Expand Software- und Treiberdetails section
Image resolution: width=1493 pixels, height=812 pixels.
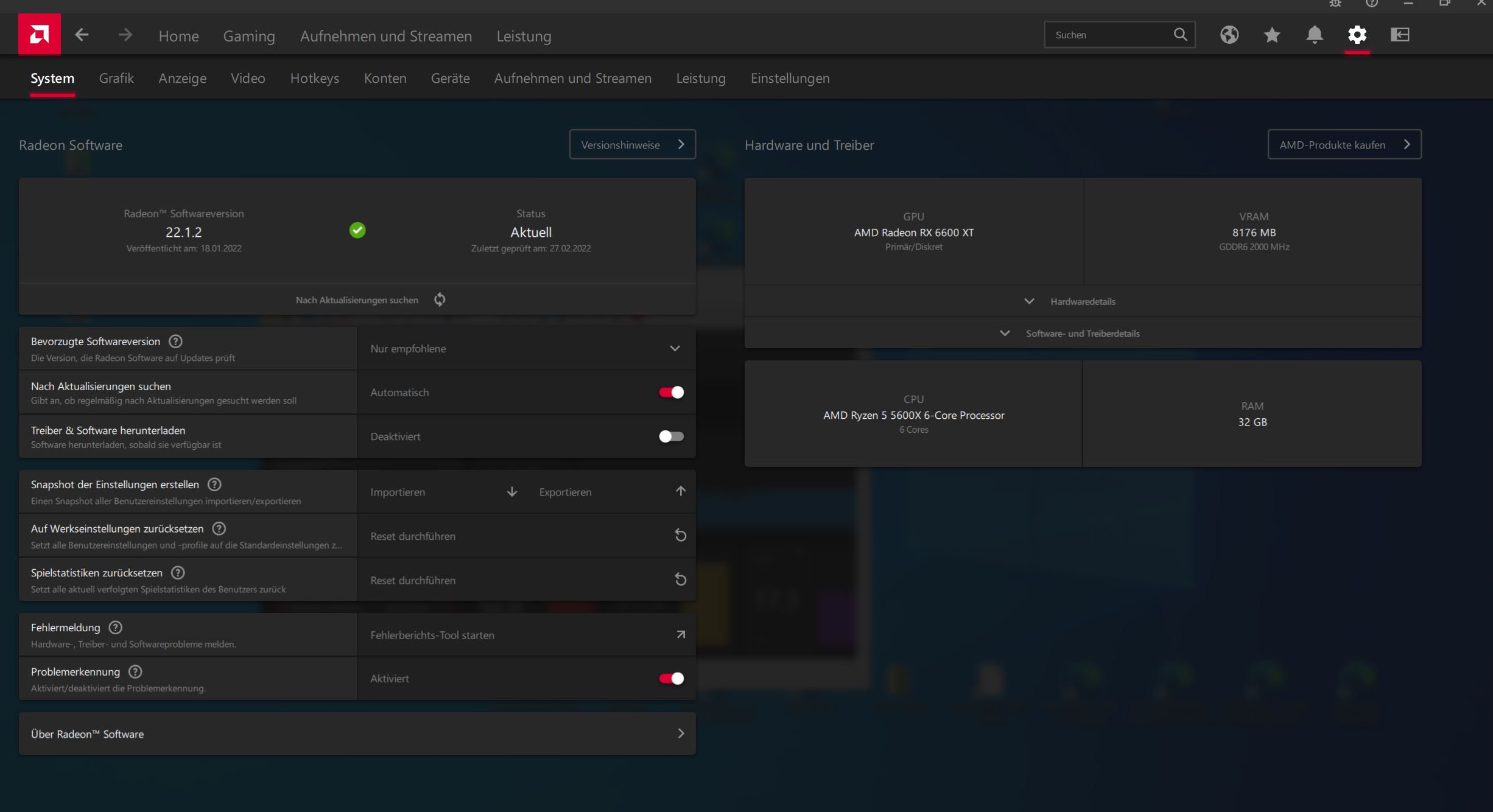pos(1082,334)
